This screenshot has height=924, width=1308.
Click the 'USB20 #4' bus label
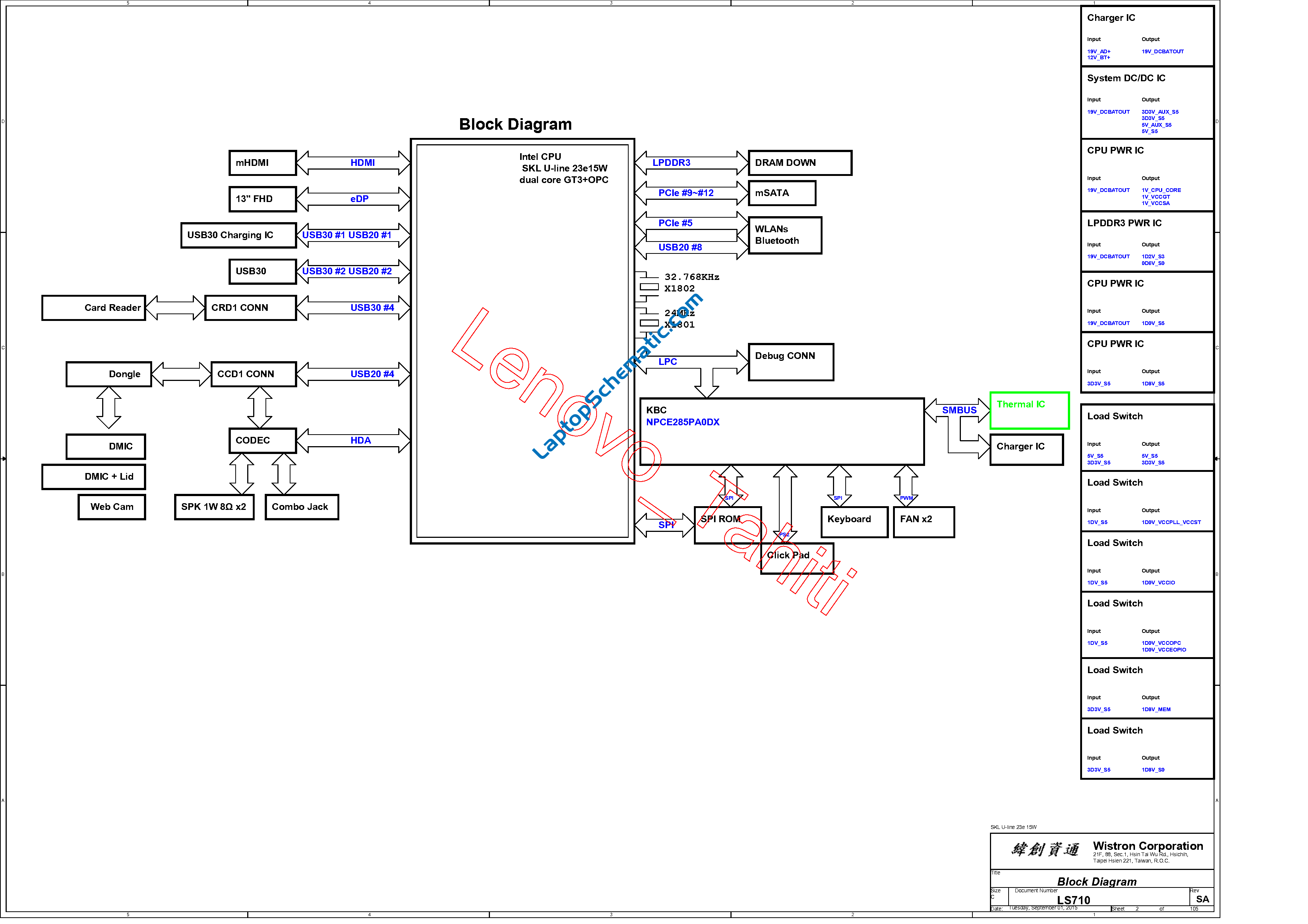[372, 374]
